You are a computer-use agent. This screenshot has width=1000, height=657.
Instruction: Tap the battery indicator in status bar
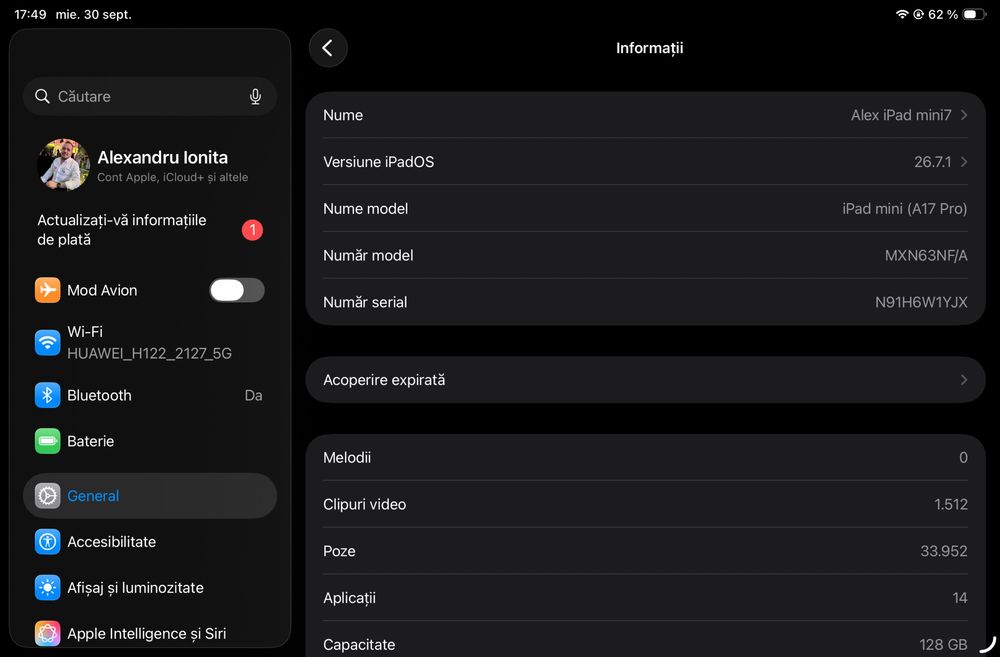pyautogui.click(x=974, y=14)
